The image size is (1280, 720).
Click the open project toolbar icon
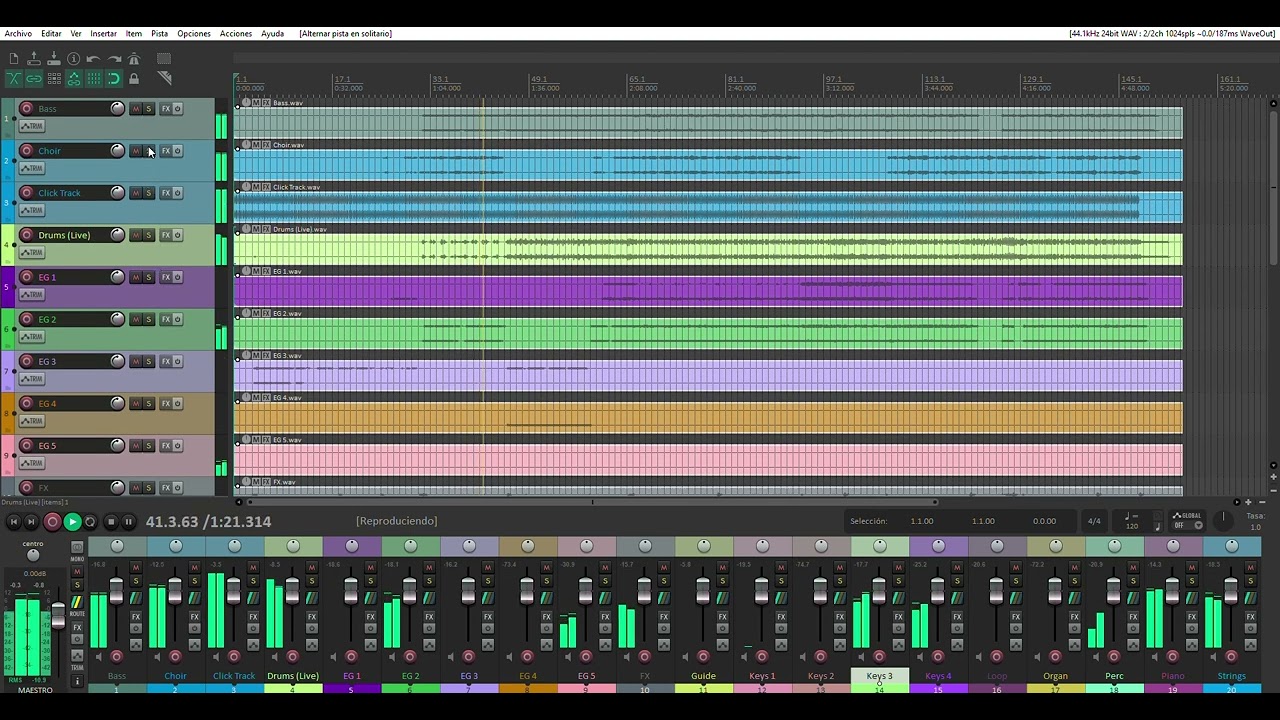tap(34, 59)
